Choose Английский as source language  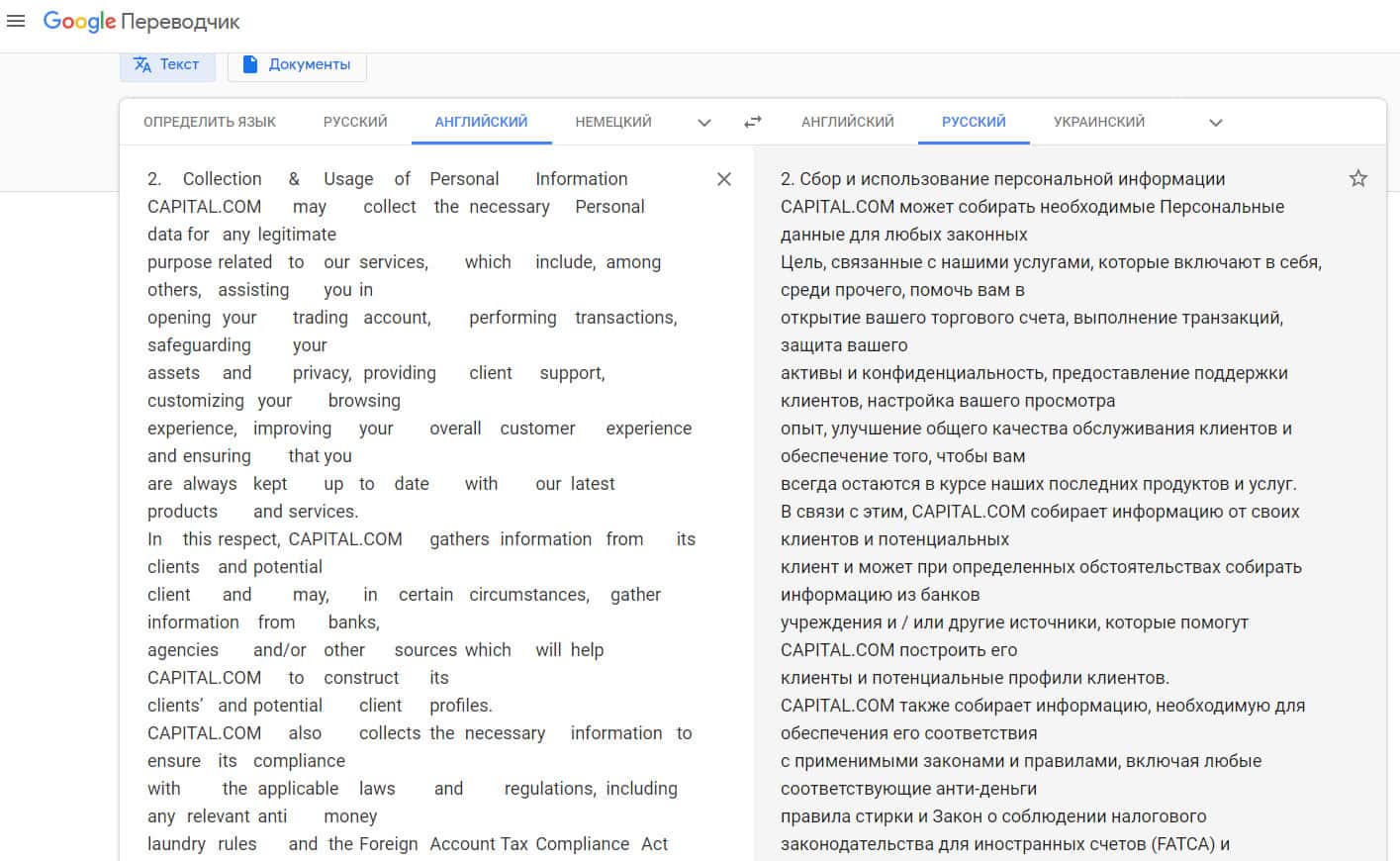[481, 122]
